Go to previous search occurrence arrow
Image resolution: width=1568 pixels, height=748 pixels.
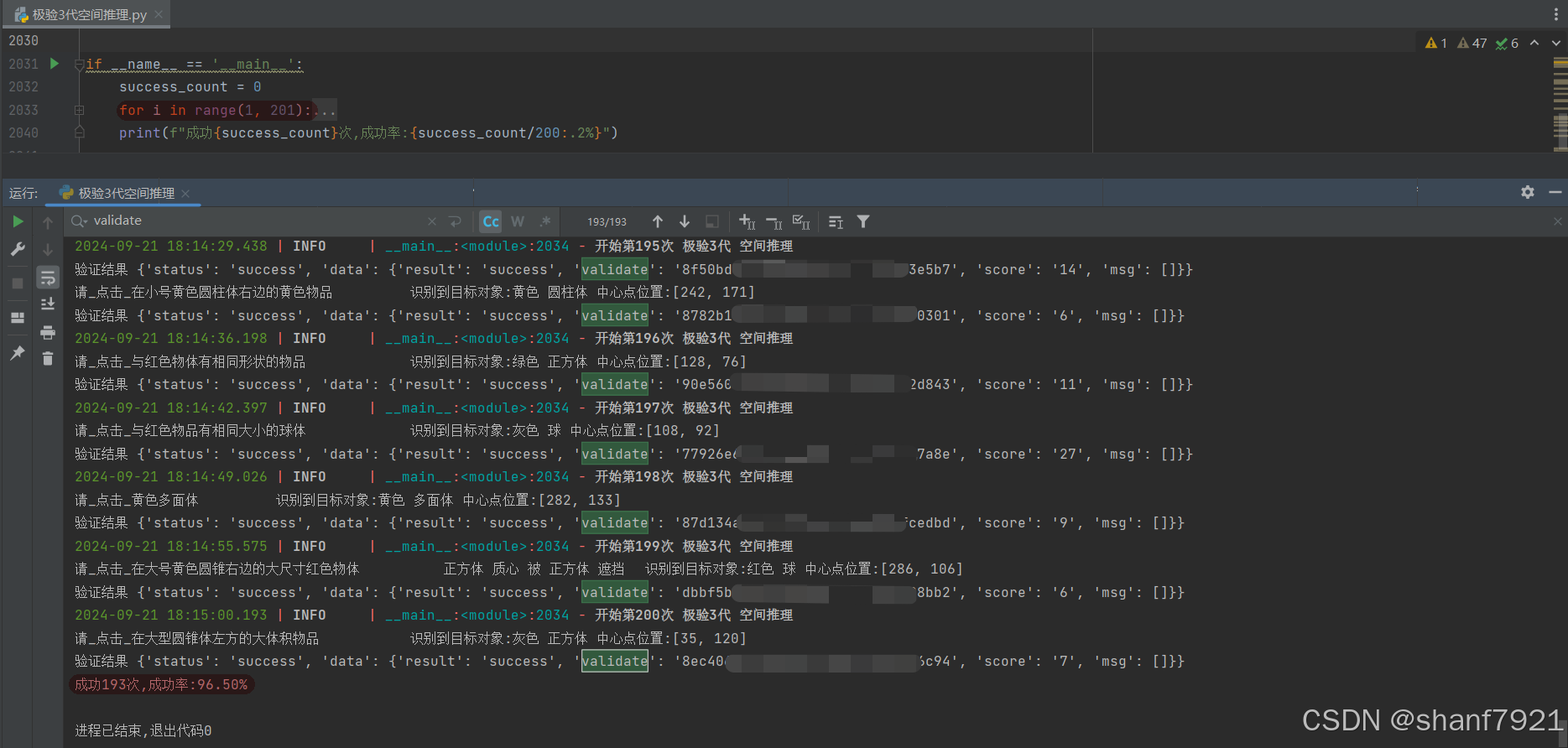658,221
